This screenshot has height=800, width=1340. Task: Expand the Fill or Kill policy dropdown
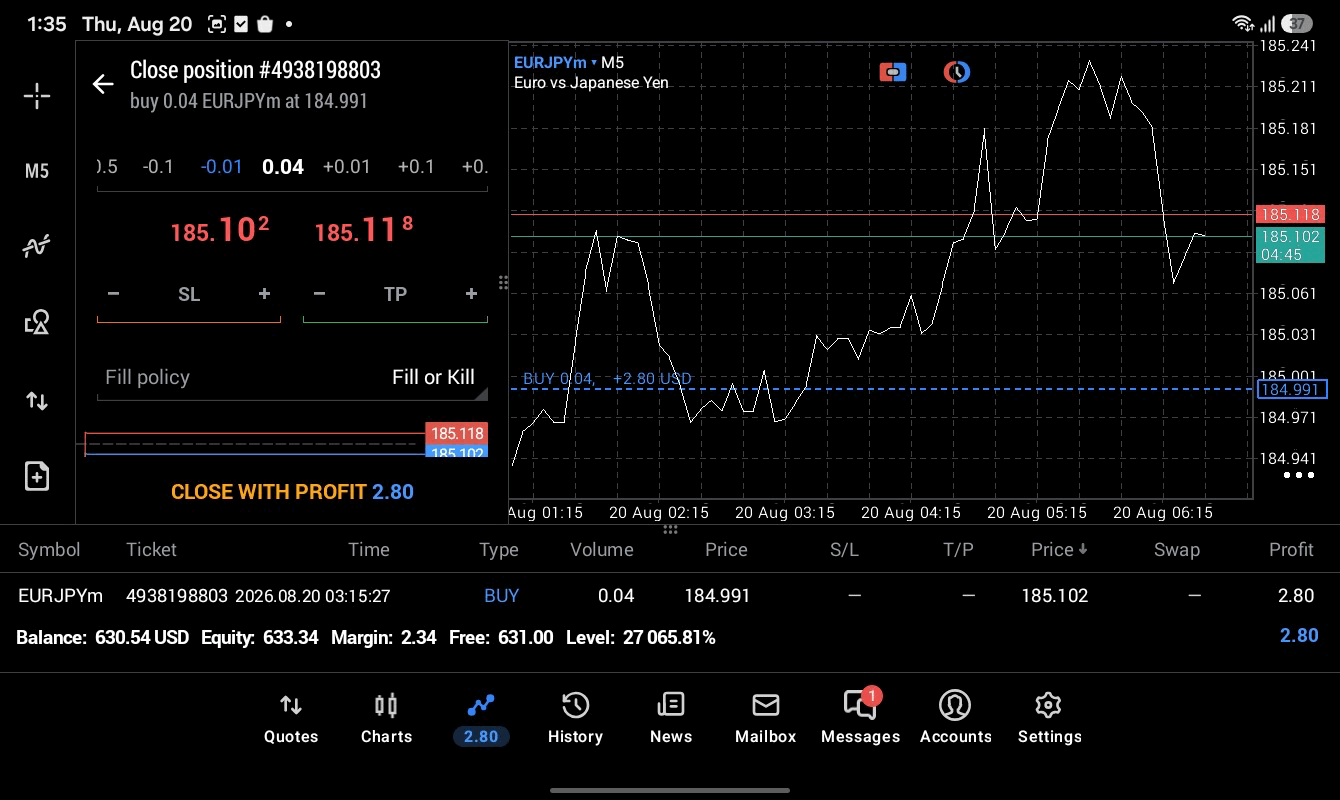pyautogui.click(x=292, y=377)
